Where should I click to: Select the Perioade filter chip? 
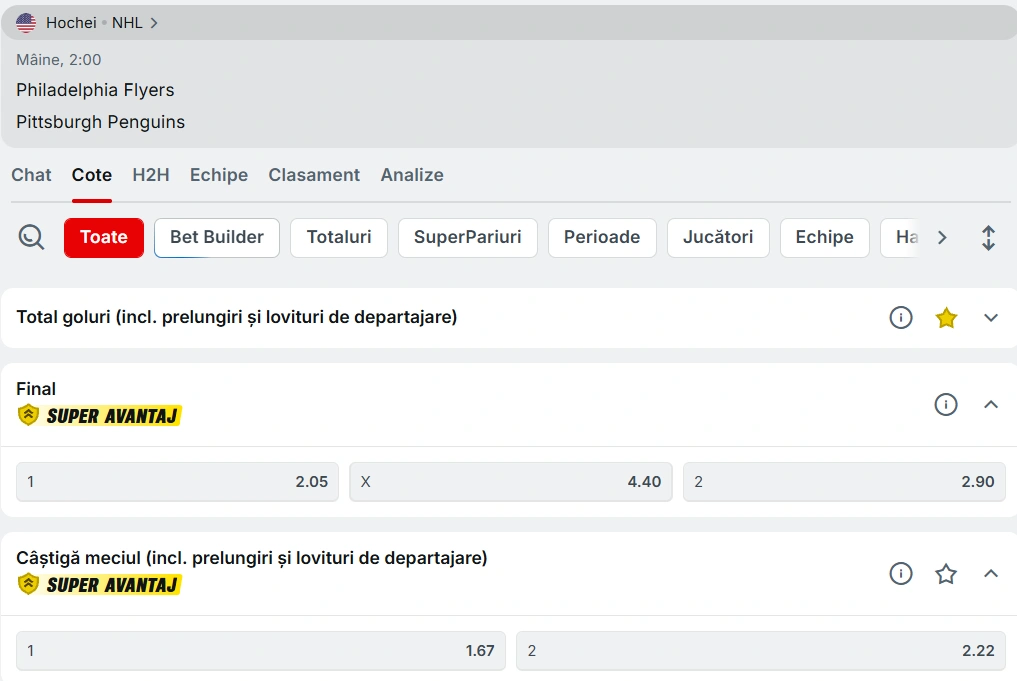[x=602, y=238]
